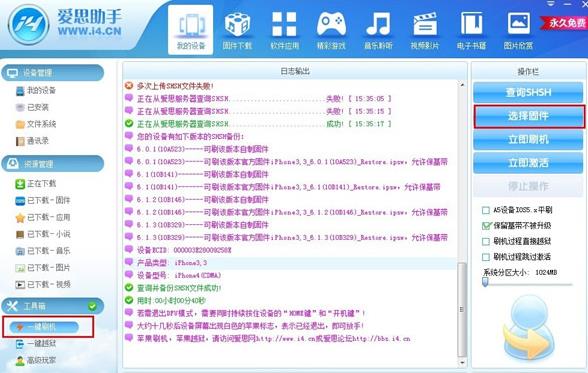The image size is (588, 373).
Task: Open 文件系统 in the sidebar
Action: click(36, 124)
